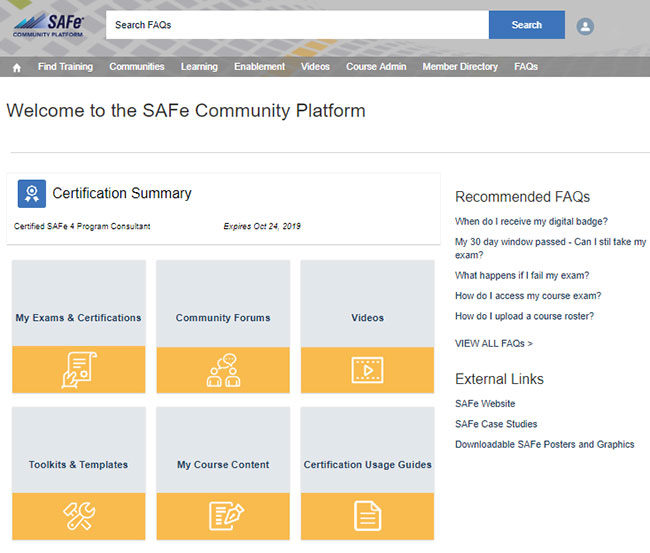The width and height of the screenshot is (650, 553).
Task: Click the Certification Summary heading
Action: click(x=122, y=194)
